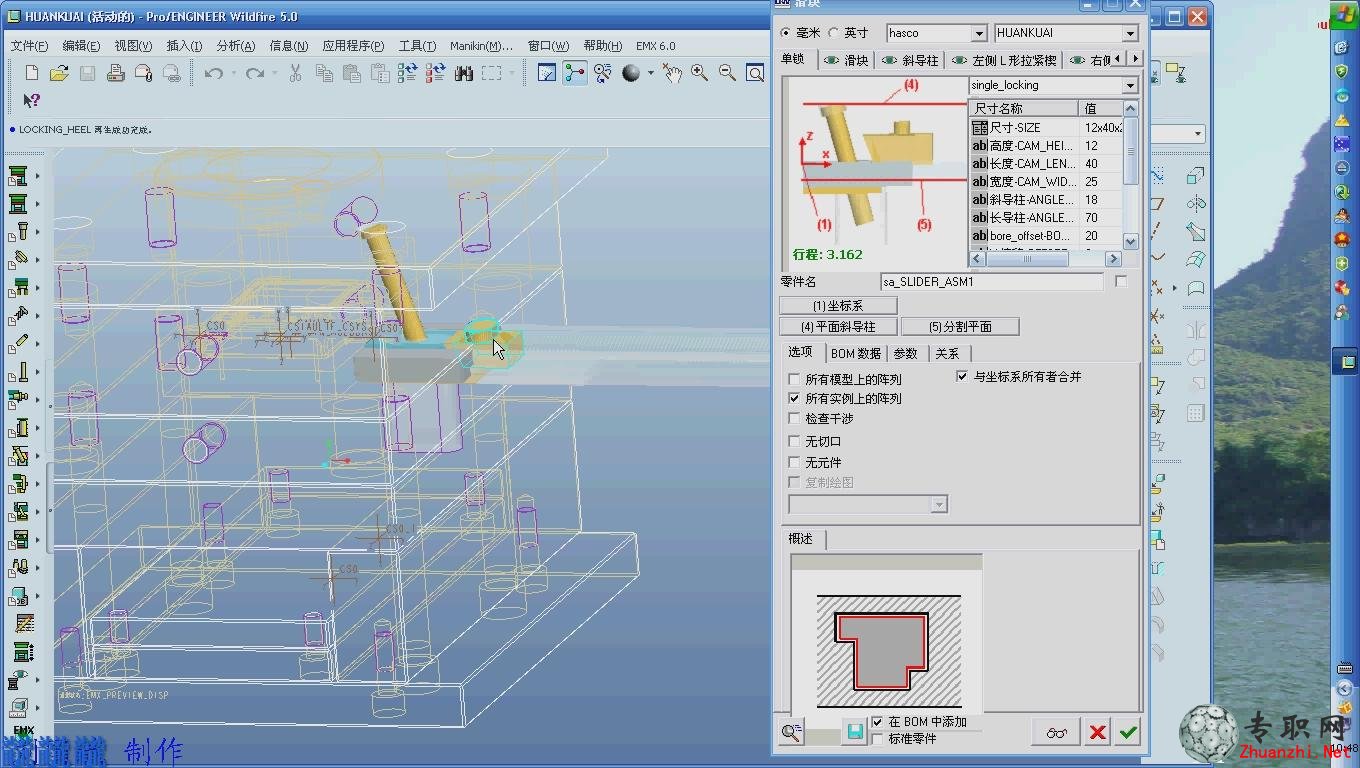Image resolution: width=1360 pixels, height=768 pixels.
Task: Click the orientation spin center icon
Action: pyautogui.click(x=602, y=73)
